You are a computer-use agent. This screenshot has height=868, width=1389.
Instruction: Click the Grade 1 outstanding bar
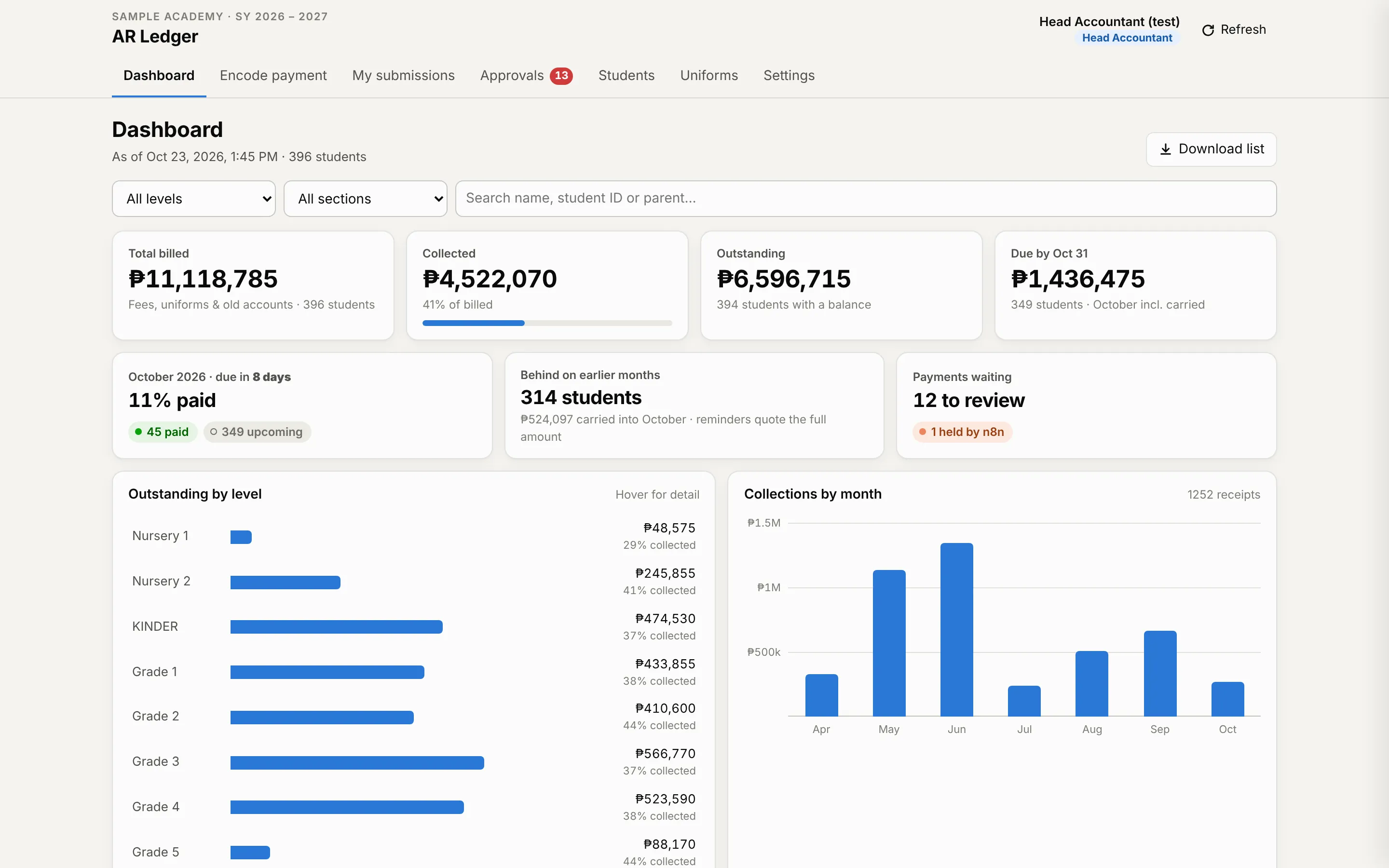327,672
